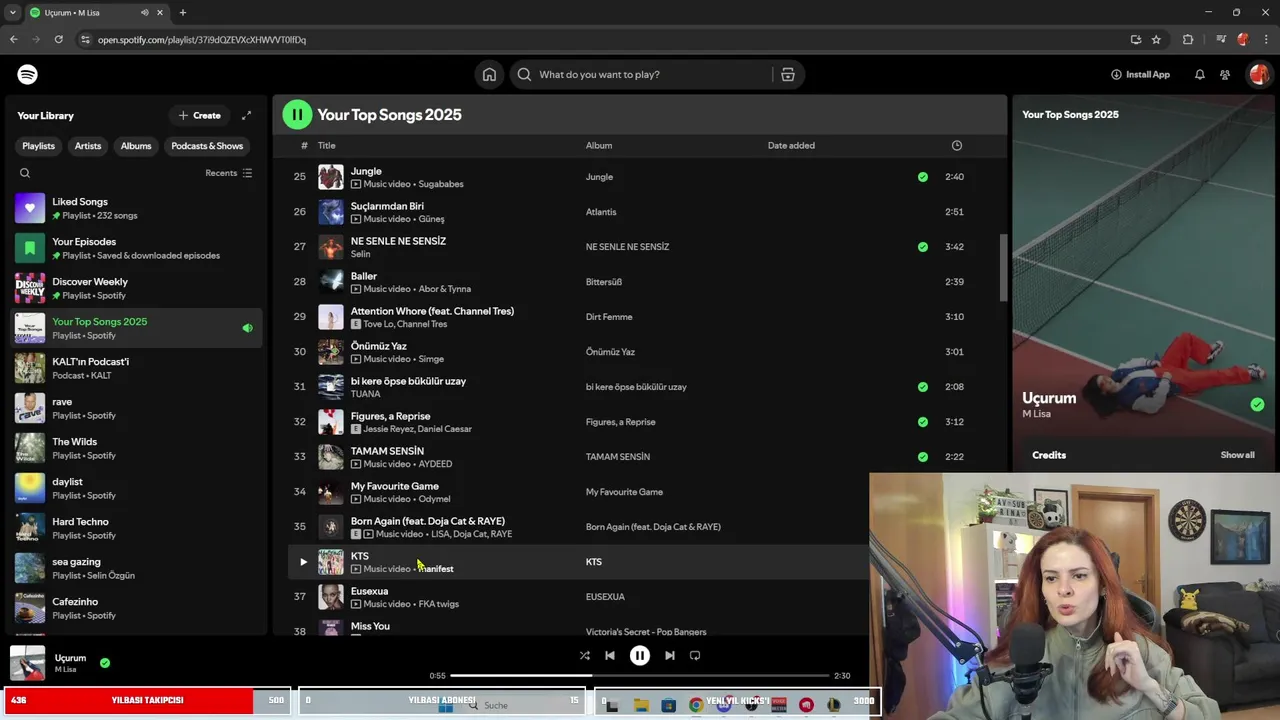Pause Your Top Songs 2025 green button
The width and height of the screenshot is (1280, 720).
[297, 115]
